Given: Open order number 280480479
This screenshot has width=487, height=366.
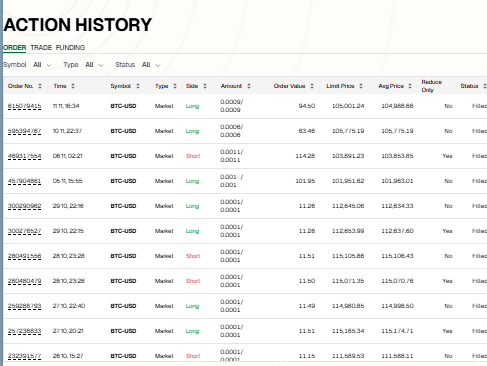Looking at the screenshot, I should click(24, 281).
